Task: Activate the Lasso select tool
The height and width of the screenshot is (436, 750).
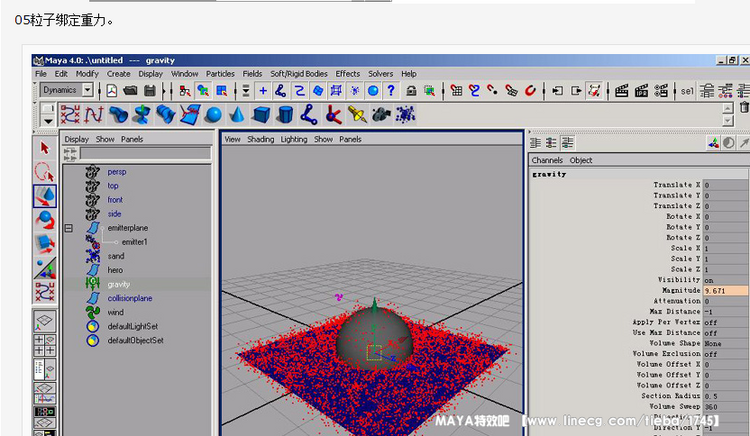Action: pos(44,172)
